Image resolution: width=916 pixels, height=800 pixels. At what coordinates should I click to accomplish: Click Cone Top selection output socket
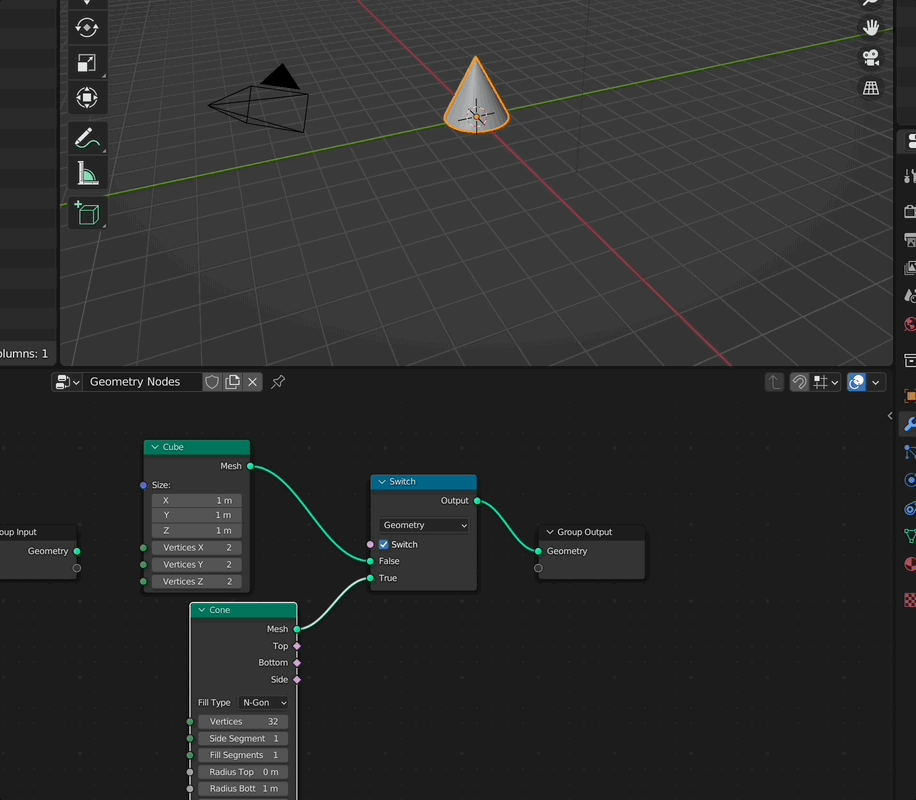[x=297, y=646]
